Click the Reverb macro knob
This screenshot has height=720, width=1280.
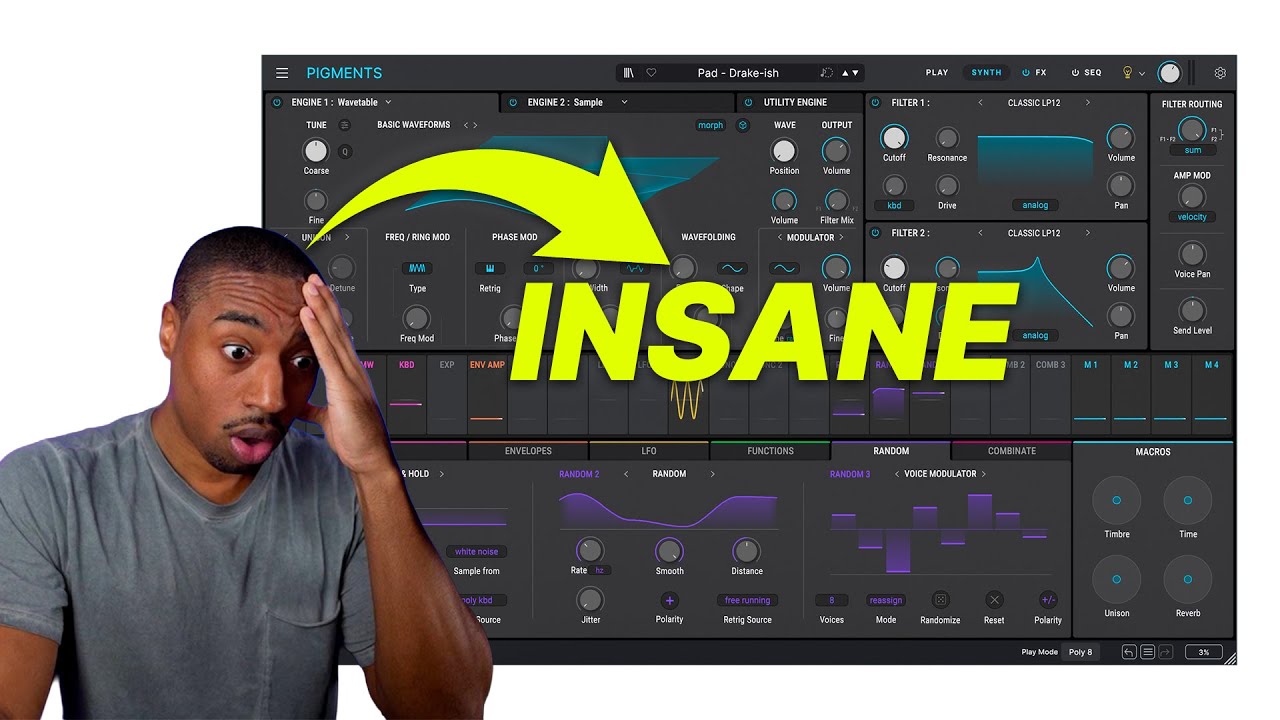click(1188, 579)
